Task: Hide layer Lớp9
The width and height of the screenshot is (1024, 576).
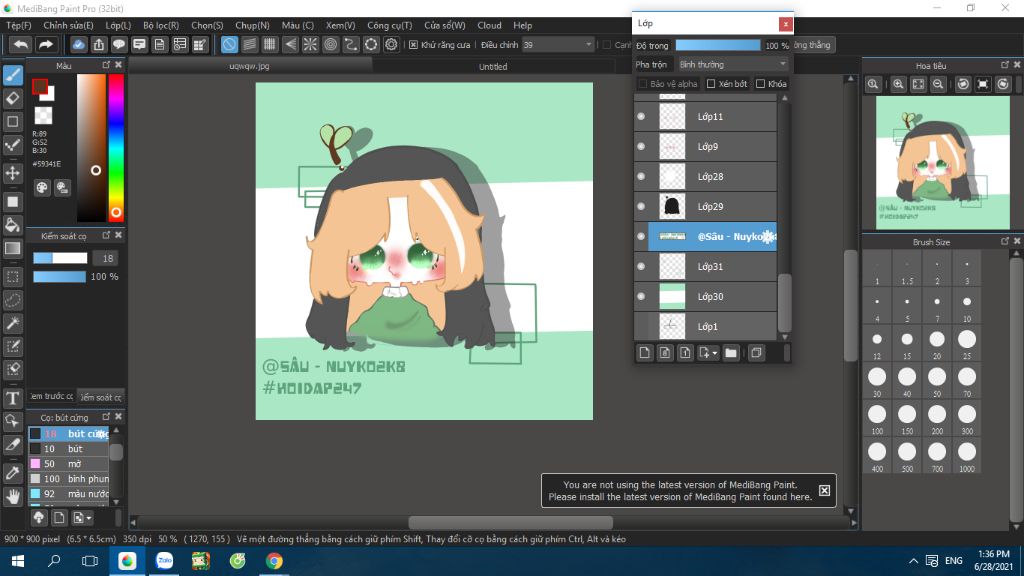Action: [x=641, y=146]
